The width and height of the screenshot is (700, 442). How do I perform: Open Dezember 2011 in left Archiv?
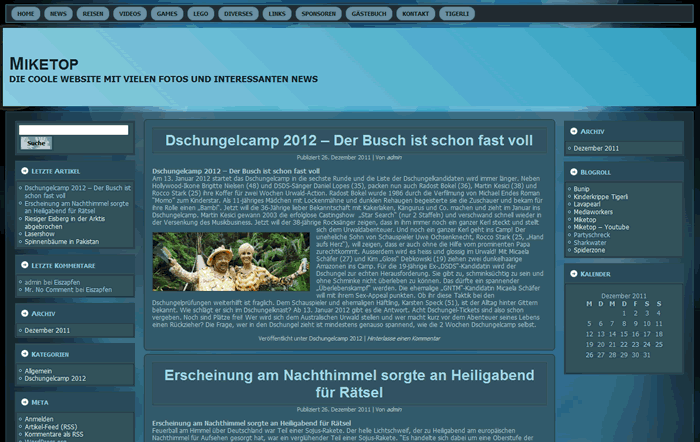coord(47,330)
